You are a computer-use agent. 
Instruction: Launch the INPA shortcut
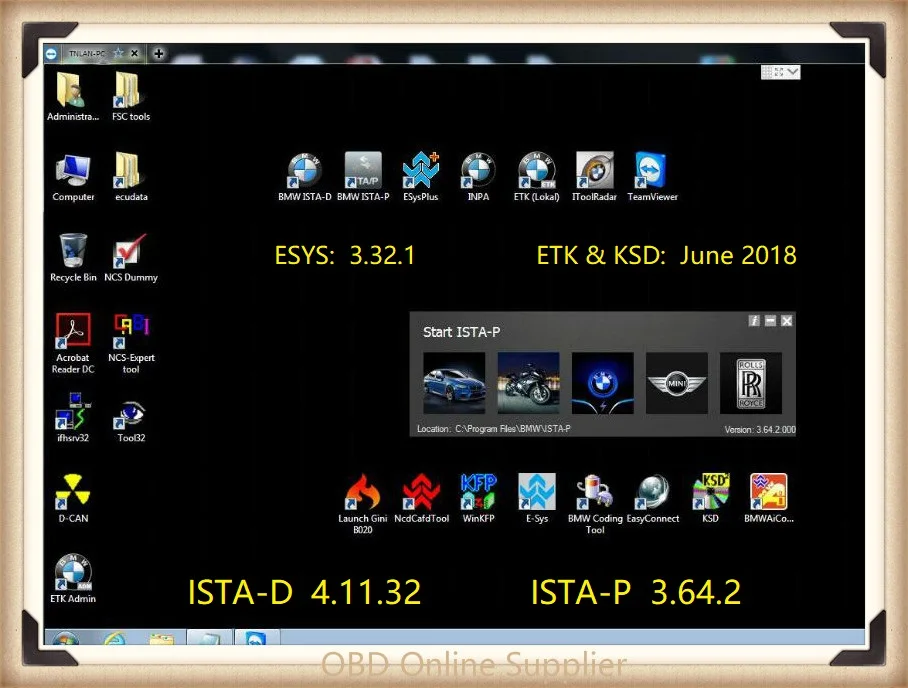tap(478, 177)
